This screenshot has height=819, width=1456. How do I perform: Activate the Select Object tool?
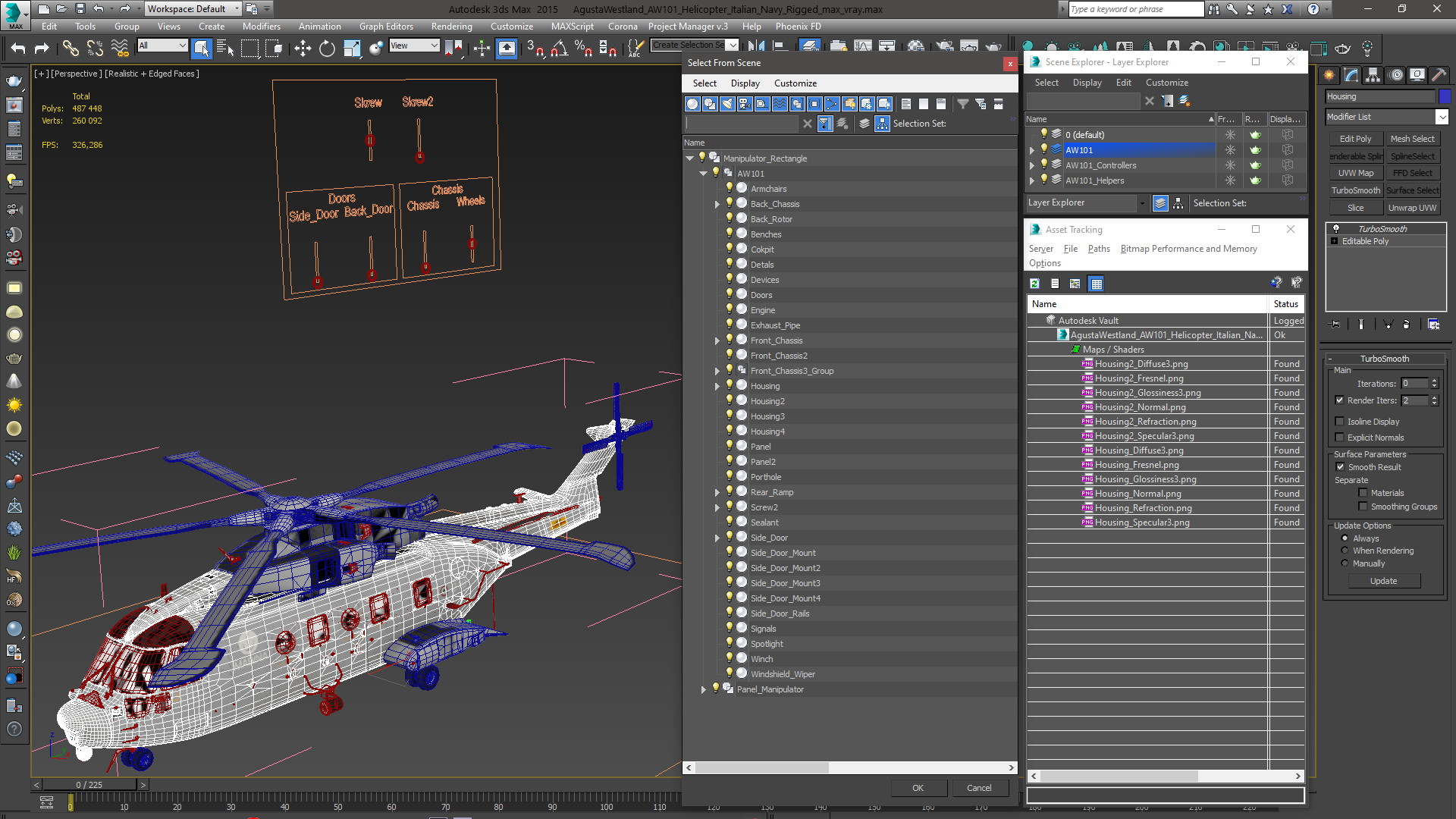click(201, 49)
